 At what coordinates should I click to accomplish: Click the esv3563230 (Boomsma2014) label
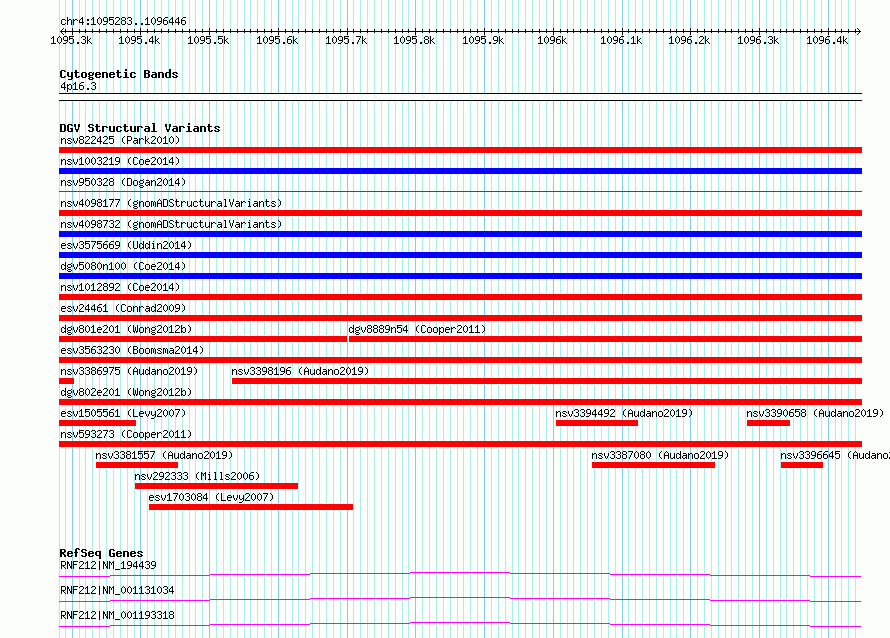(x=132, y=350)
